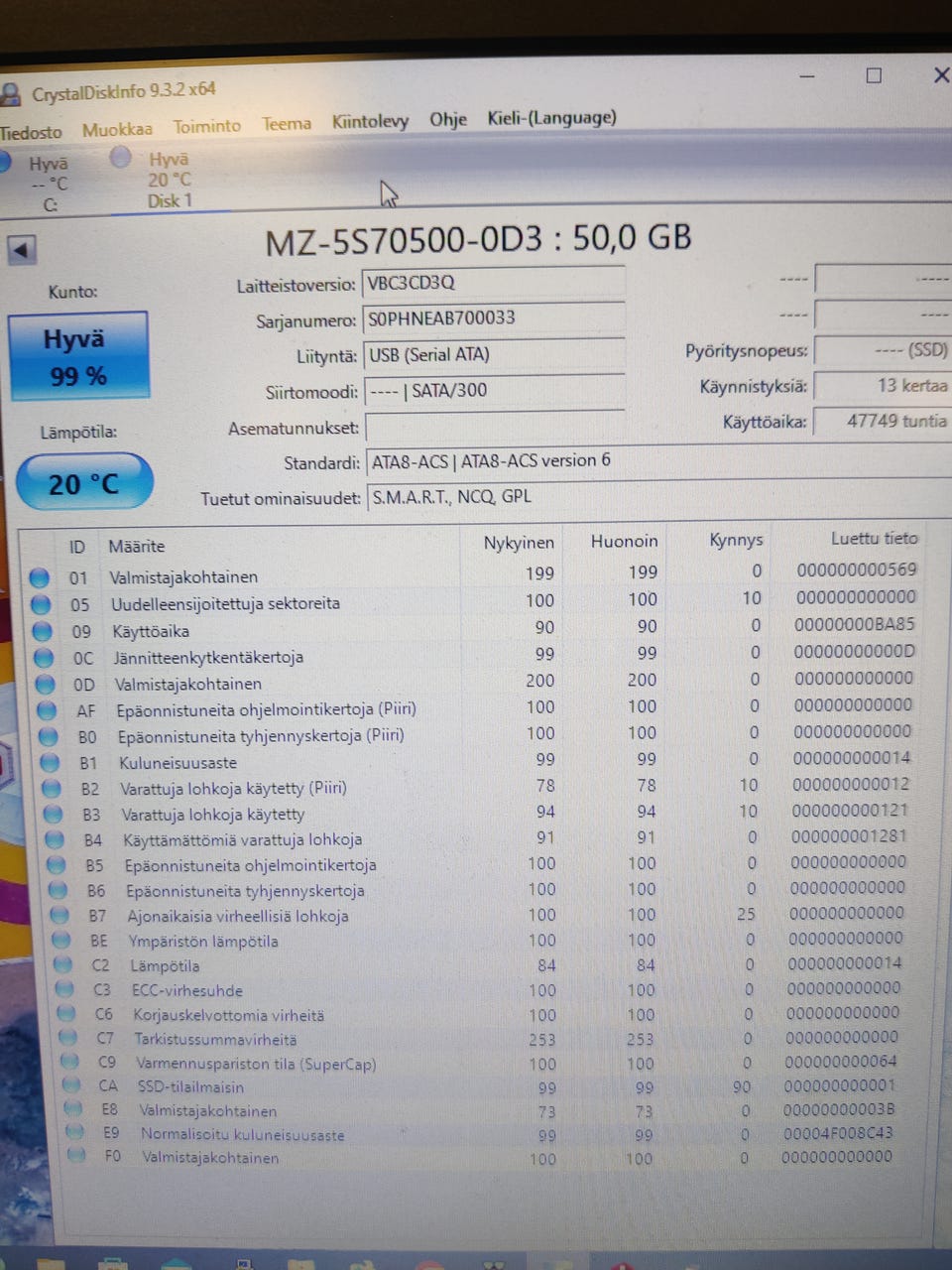Click the Huonoin column header
Image resolution: width=952 pixels, height=1270 pixels.
pyautogui.click(x=624, y=541)
